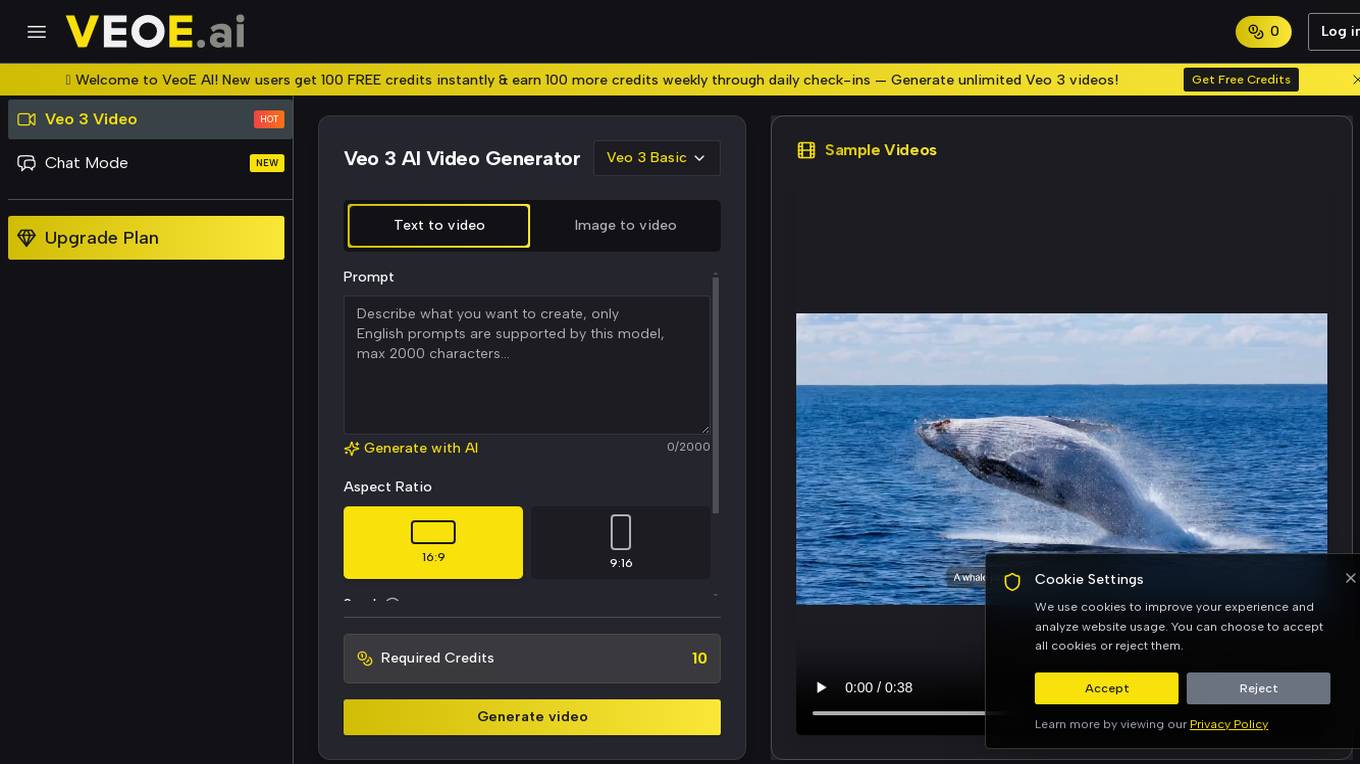Click the Veo 3 Video camera icon
The width and height of the screenshot is (1360, 764).
coord(27,119)
